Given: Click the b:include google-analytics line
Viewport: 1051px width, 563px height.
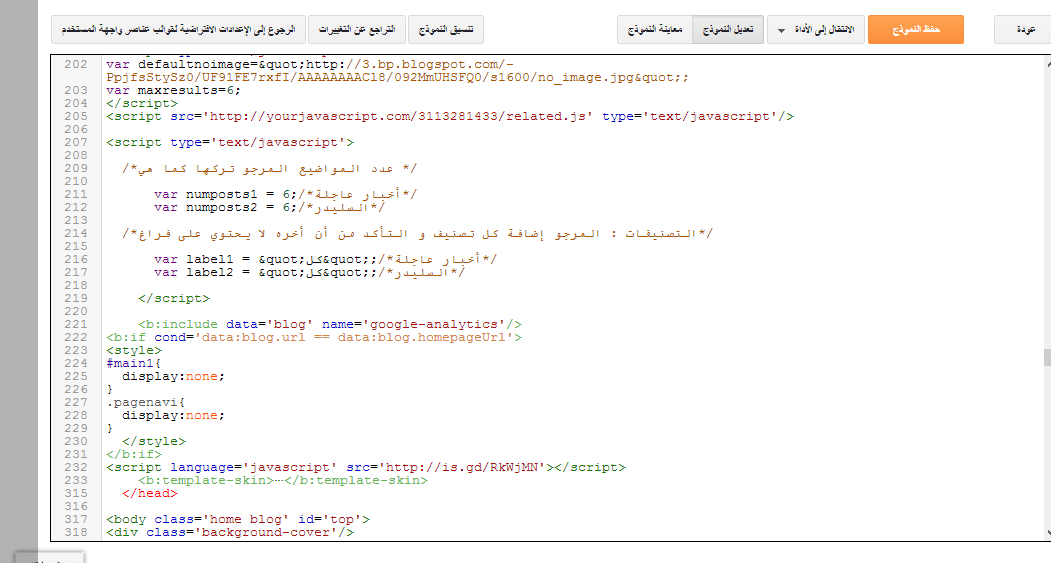Looking at the screenshot, I should [x=330, y=324].
